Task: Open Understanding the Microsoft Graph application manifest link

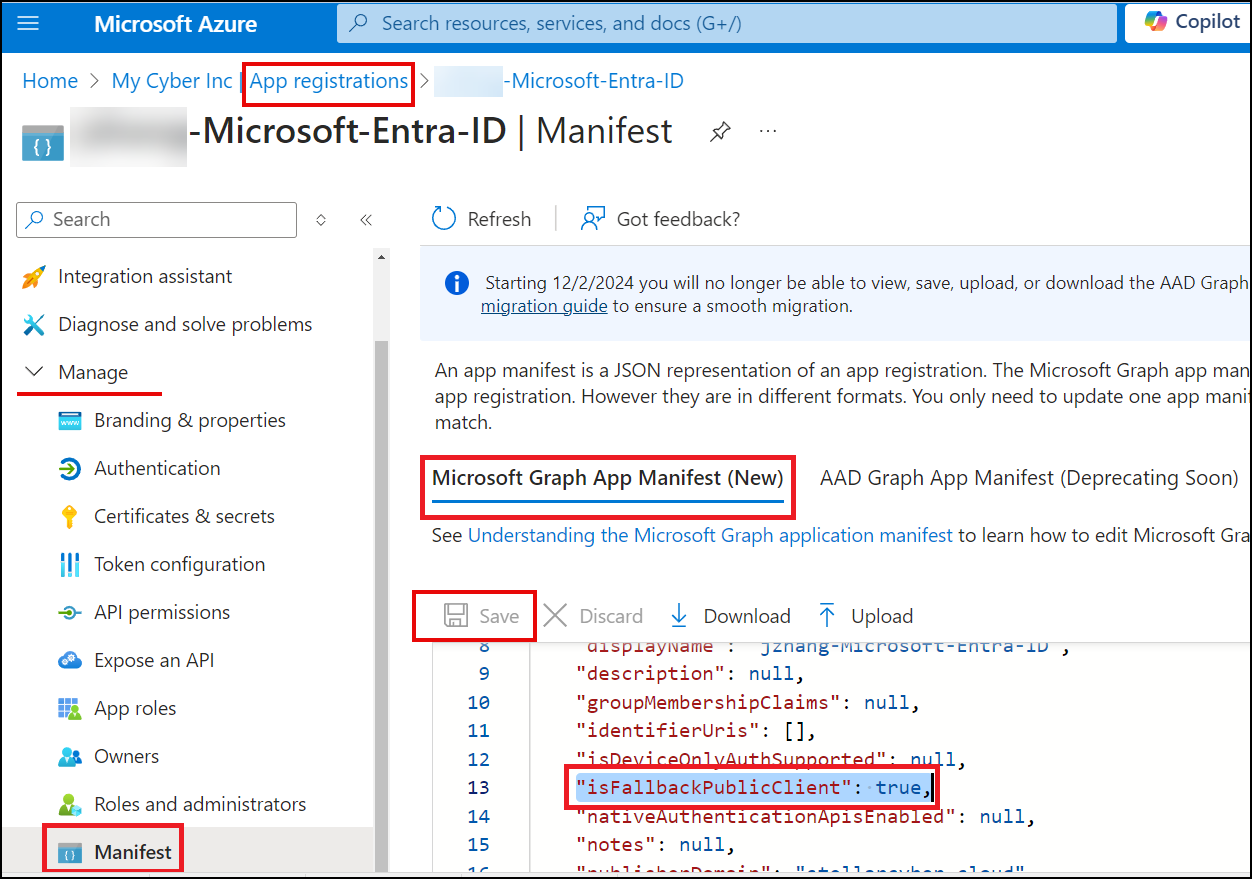Action: point(710,535)
